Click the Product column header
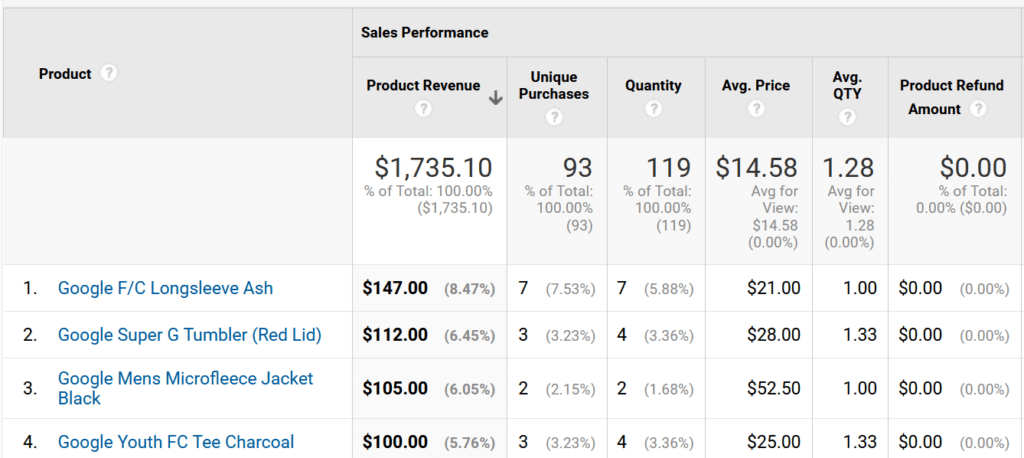Image resolution: width=1024 pixels, height=458 pixels. 65,74
